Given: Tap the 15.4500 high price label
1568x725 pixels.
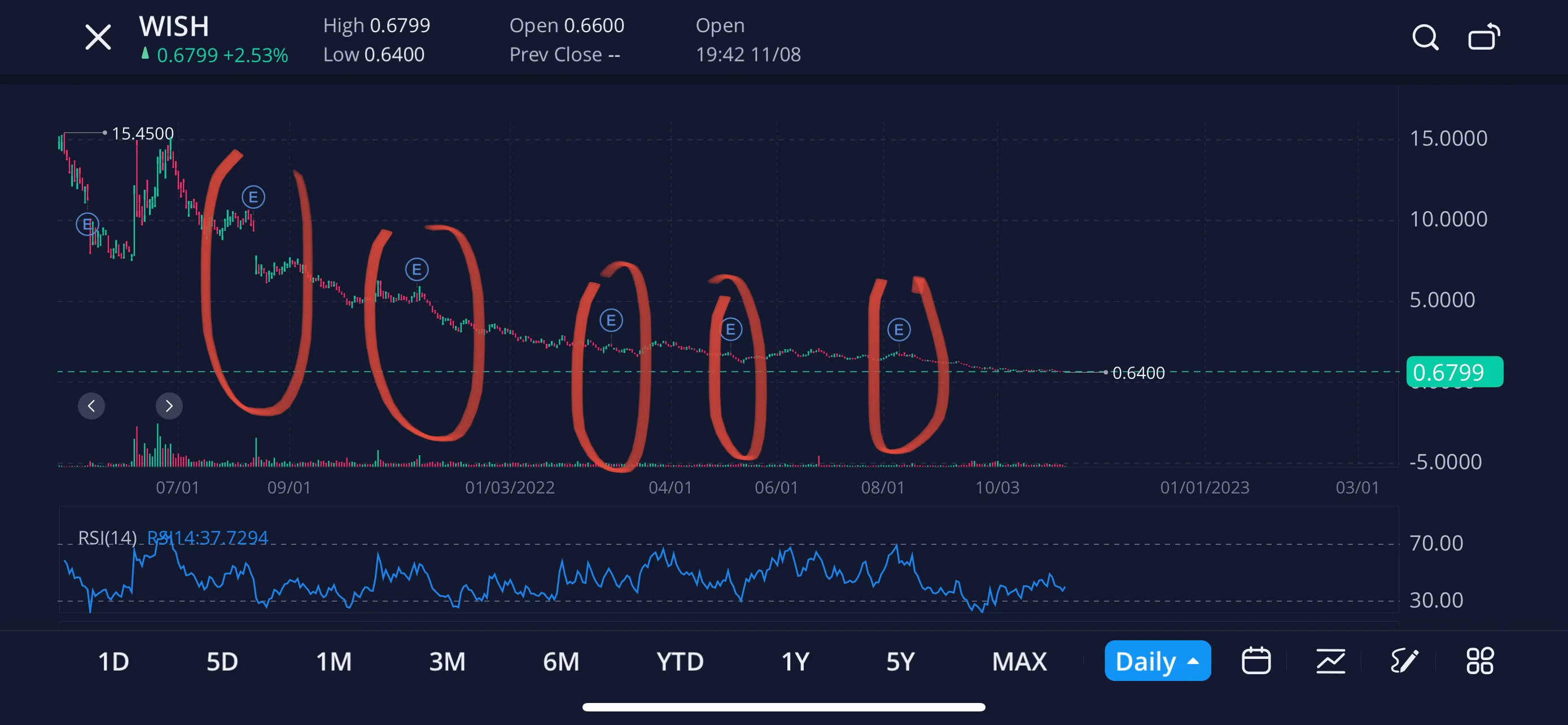Looking at the screenshot, I should coord(142,133).
